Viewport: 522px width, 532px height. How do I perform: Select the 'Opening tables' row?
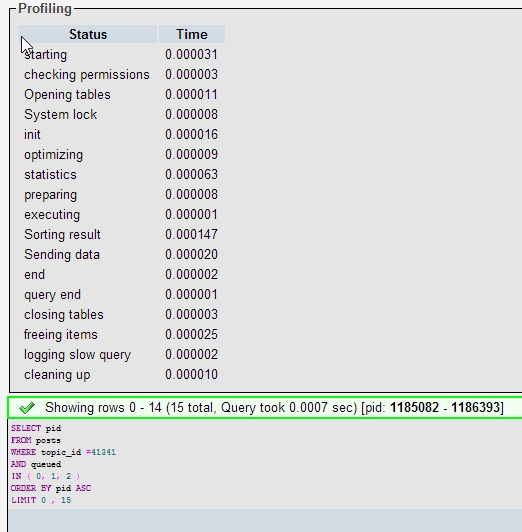tap(121, 95)
